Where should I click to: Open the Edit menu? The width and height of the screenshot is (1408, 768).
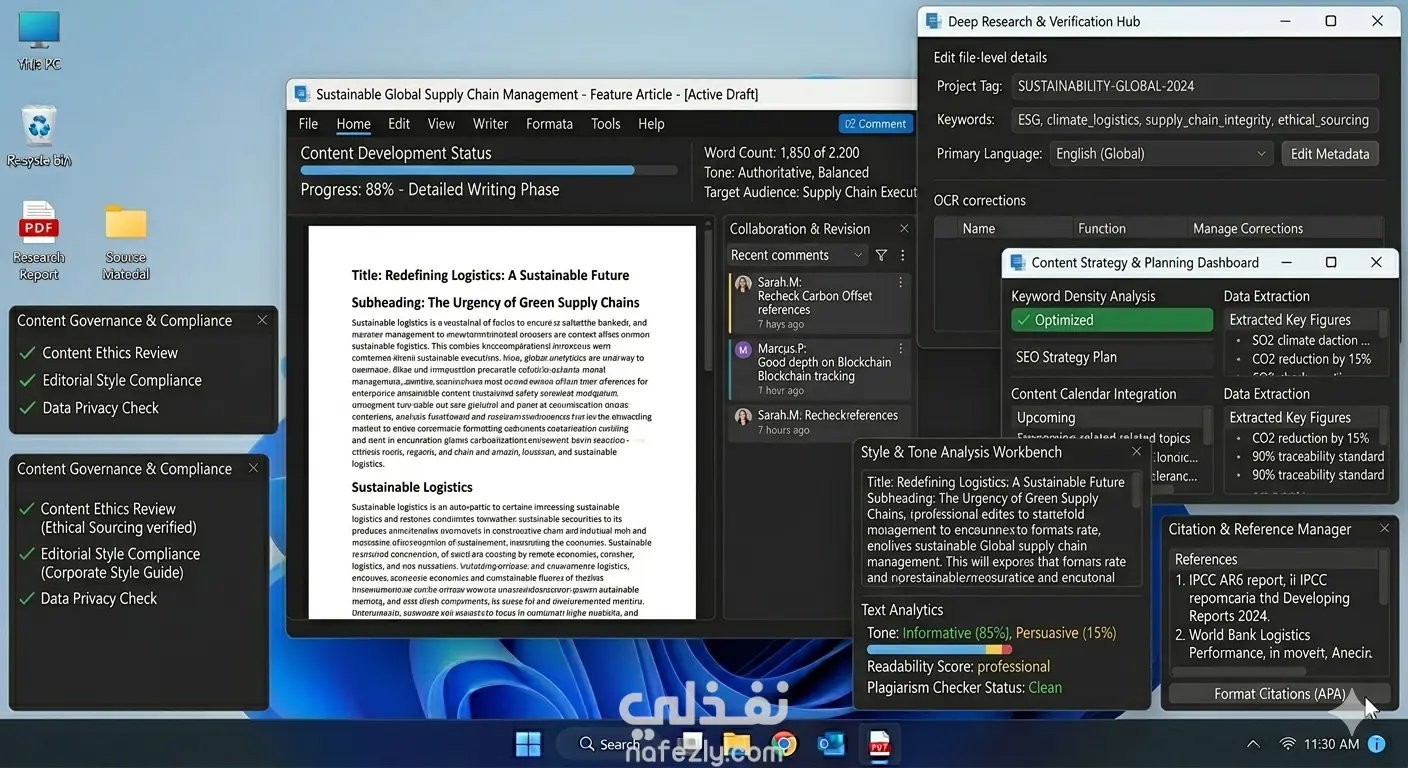point(399,124)
